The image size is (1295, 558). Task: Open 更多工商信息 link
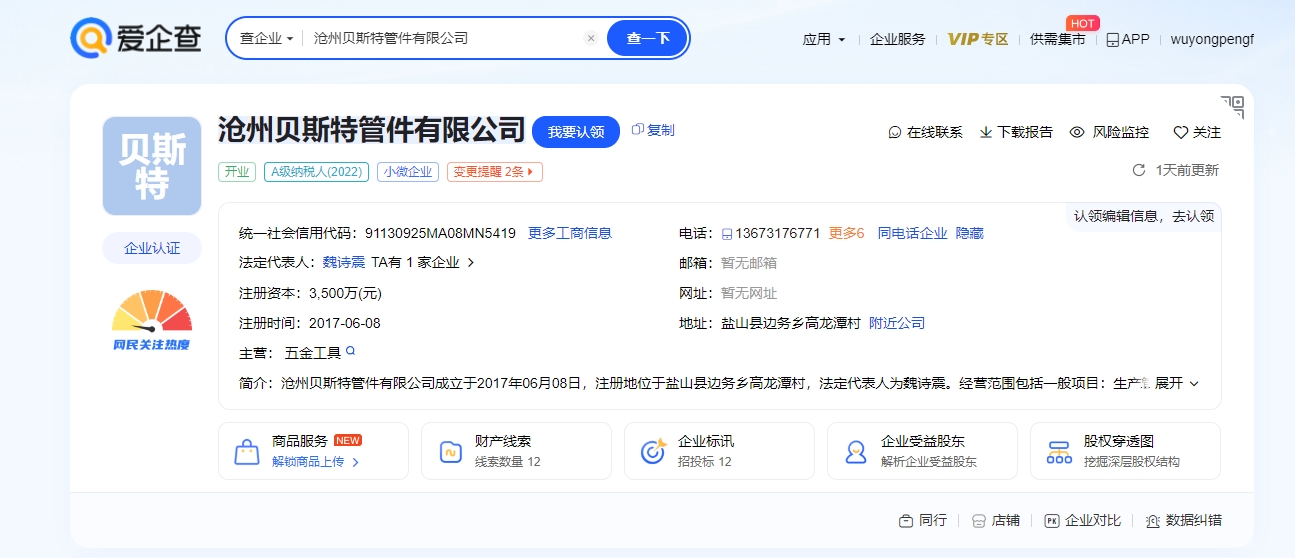[x=570, y=233]
